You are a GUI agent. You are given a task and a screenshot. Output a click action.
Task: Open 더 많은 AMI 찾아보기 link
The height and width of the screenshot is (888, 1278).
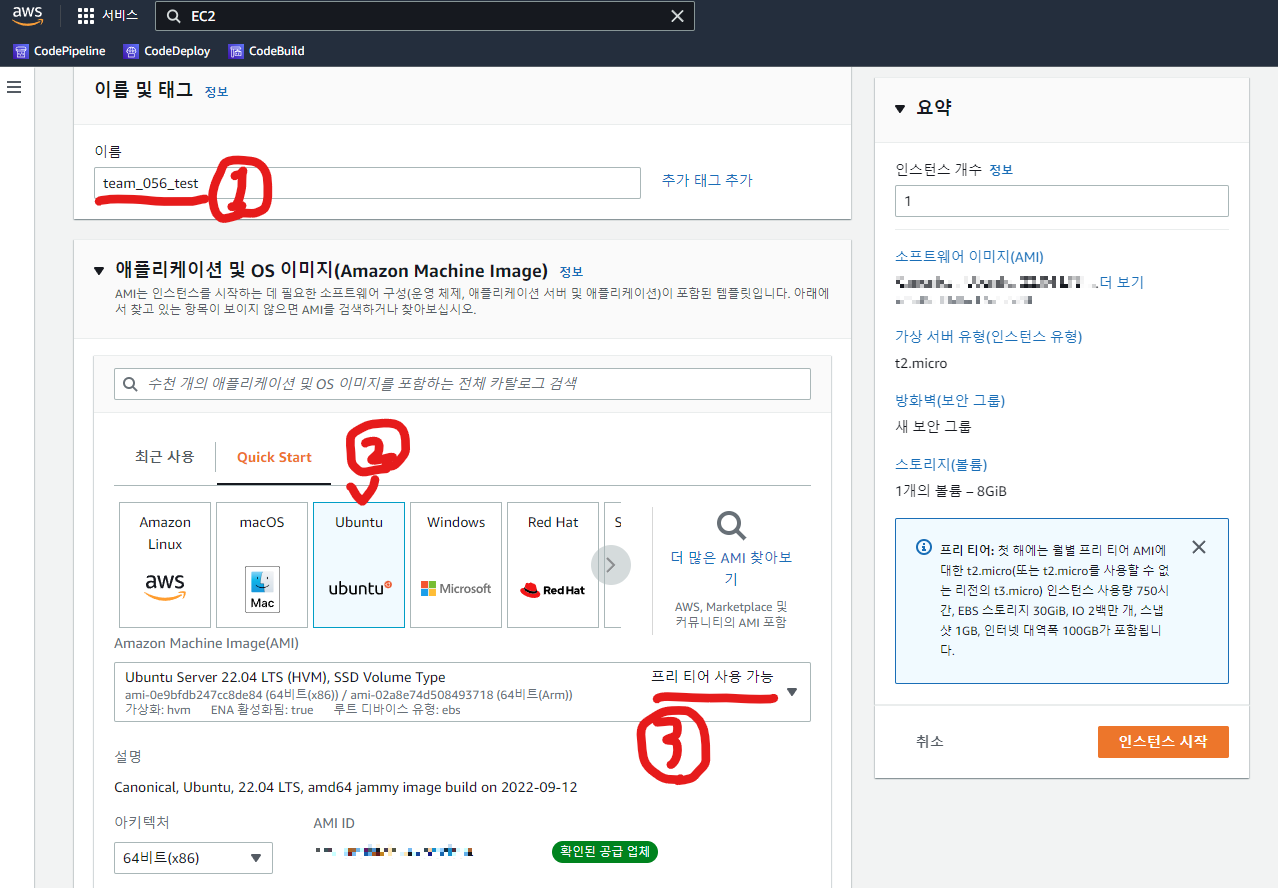click(x=731, y=567)
